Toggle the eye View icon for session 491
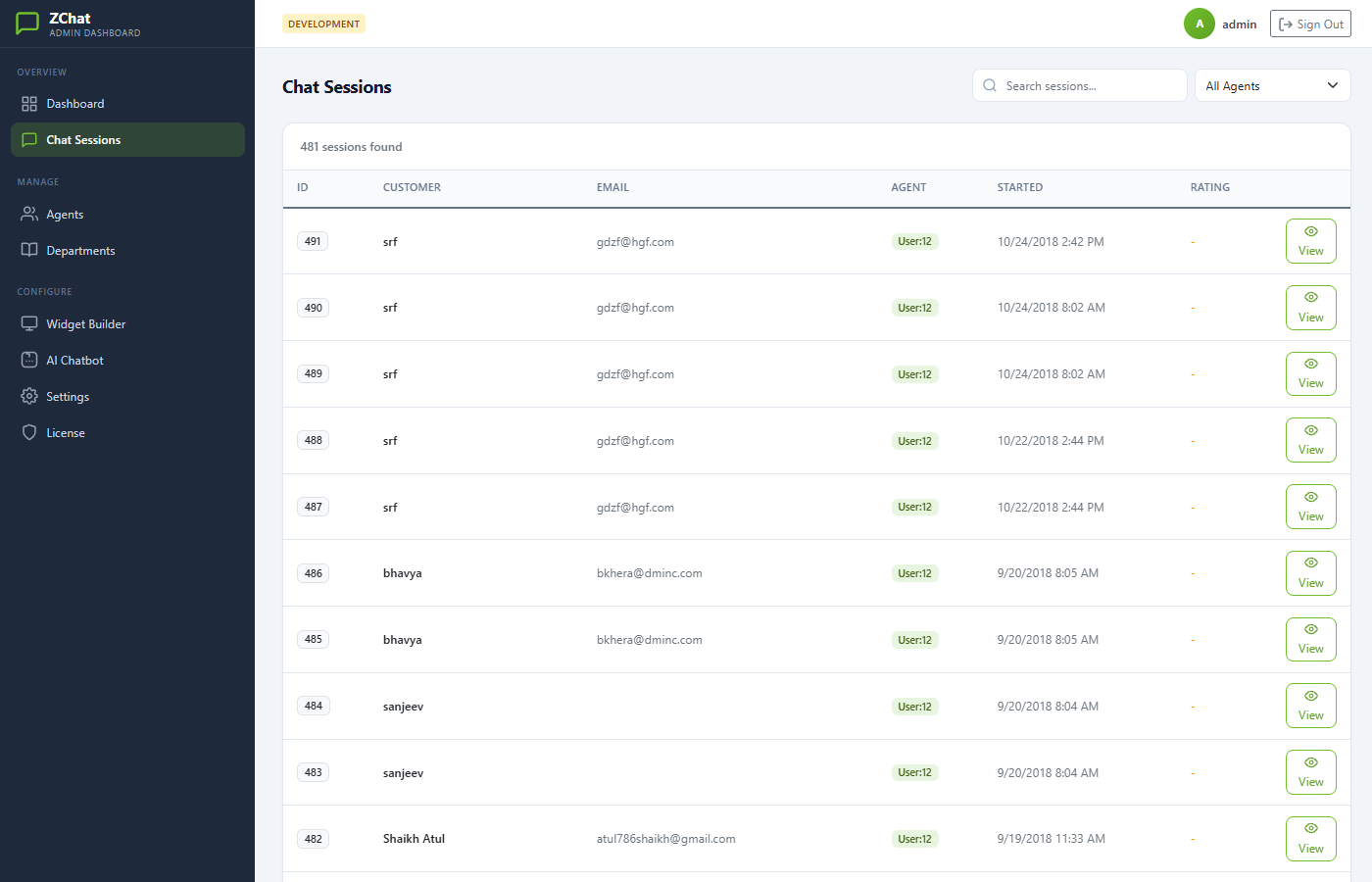This screenshot has height=882, width=1372. point(1310,232)
